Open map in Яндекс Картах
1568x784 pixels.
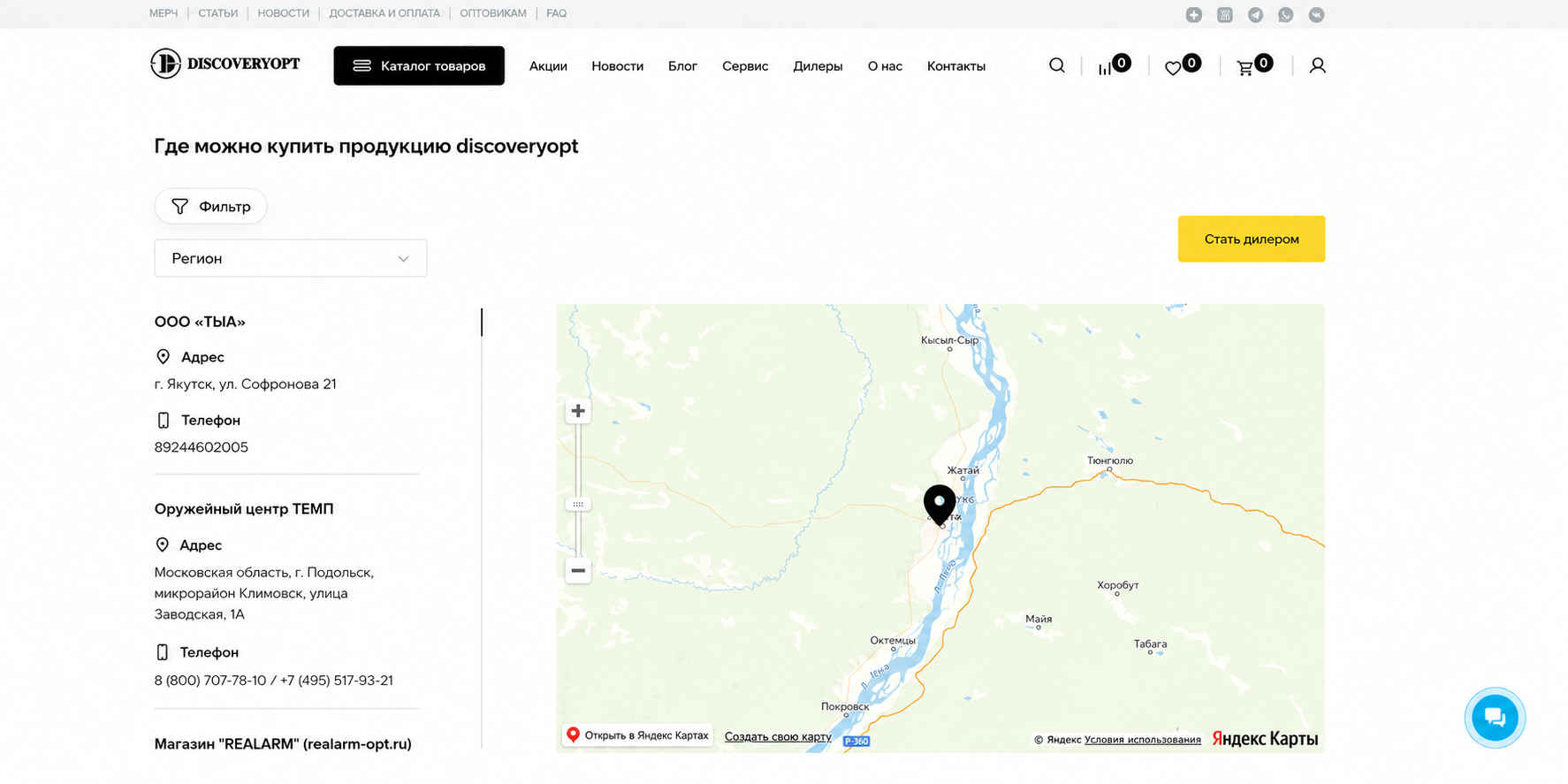pyautogui.click(x=637, y=735)
